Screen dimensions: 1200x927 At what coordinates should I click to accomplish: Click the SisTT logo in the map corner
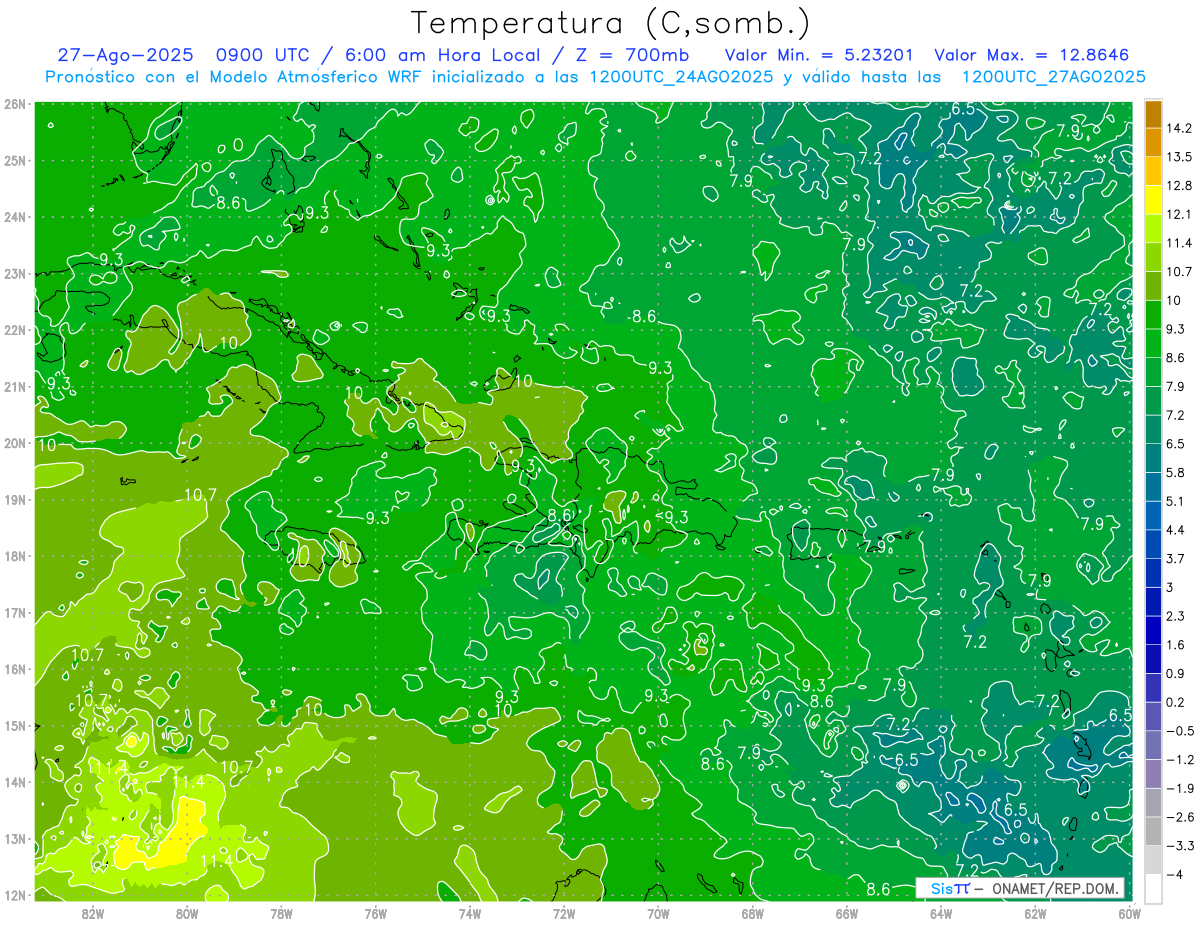click(950, 888)
